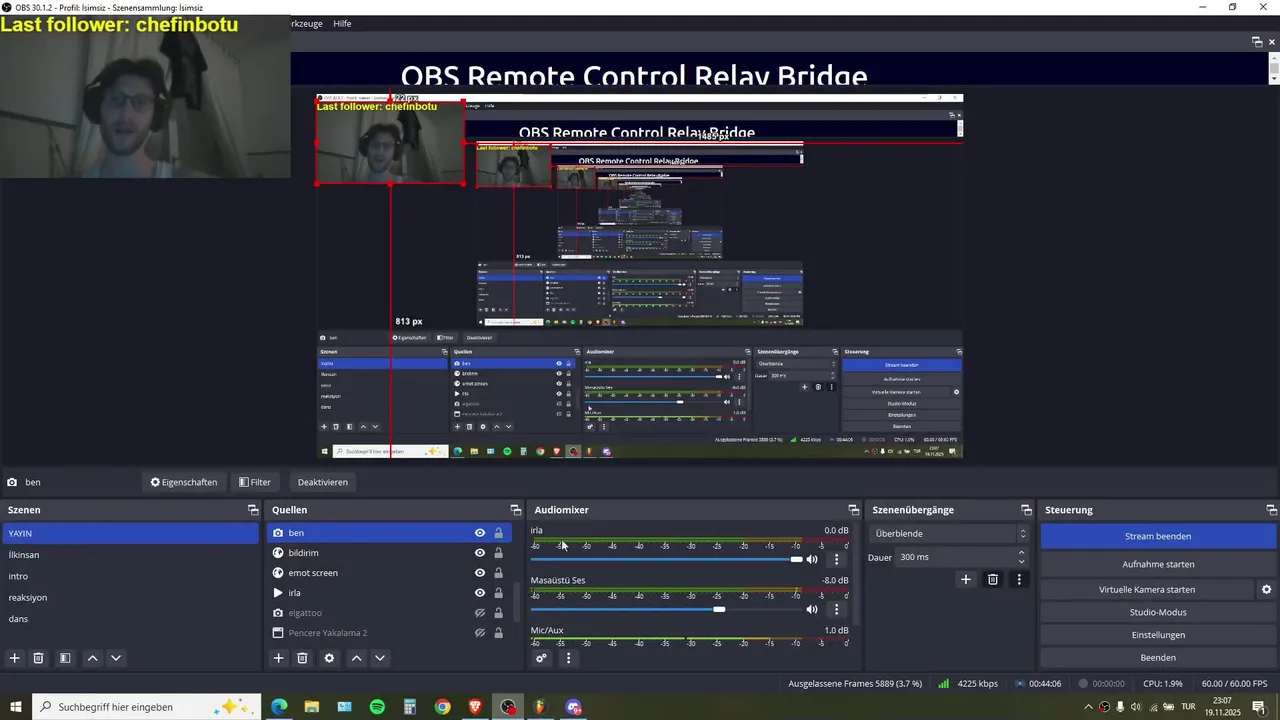Open Masaüstü Ses channel three-dot options
The height and width of the screenshot is (720, 1280).
pyautogui.click(x=836, y=609)
